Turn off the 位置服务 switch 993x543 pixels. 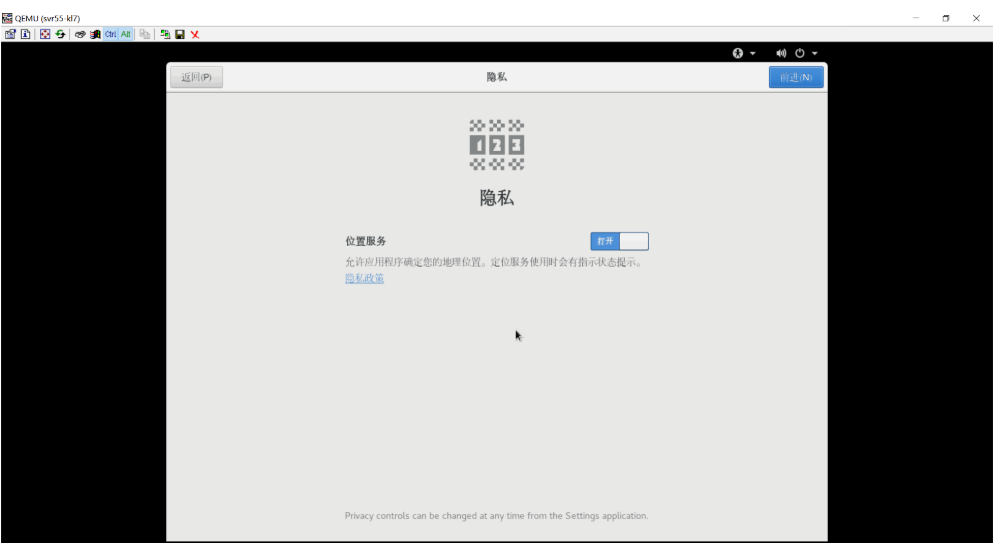coord(619,241)
